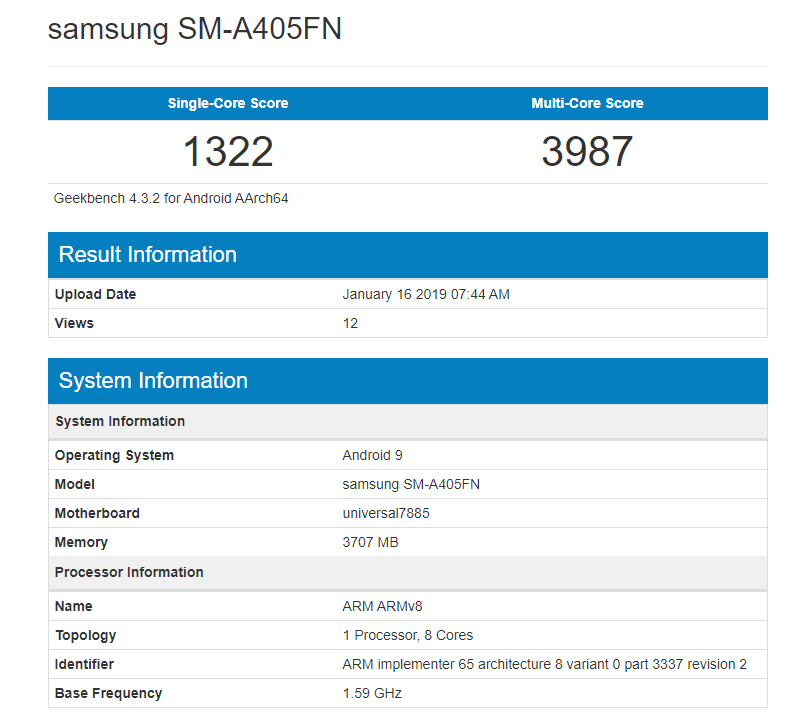Click the Processor Information subheading row

click(x=129, y=572)
